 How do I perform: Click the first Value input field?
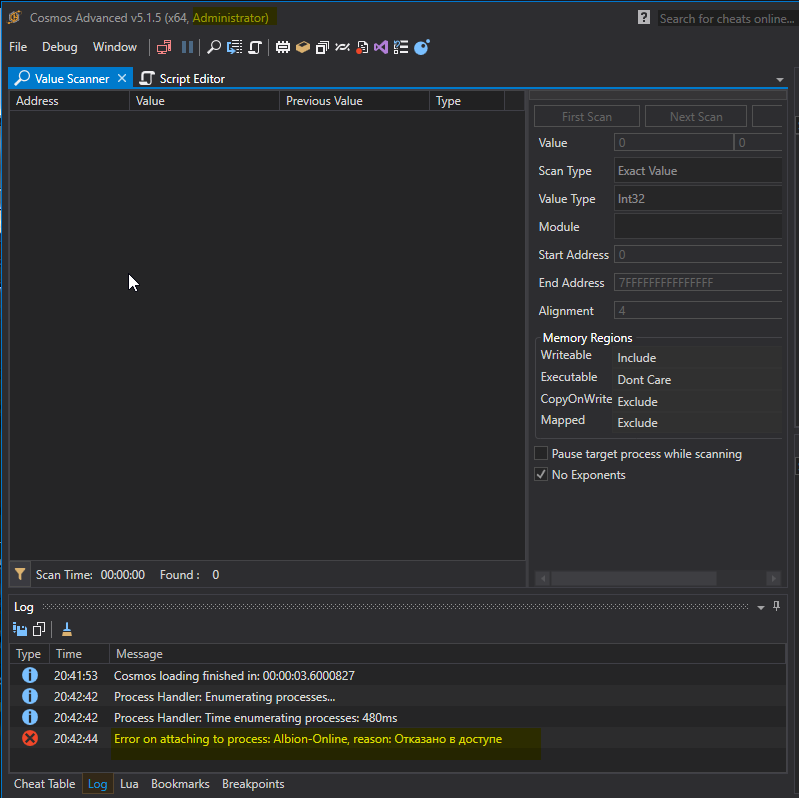click(x=673, y=143)
